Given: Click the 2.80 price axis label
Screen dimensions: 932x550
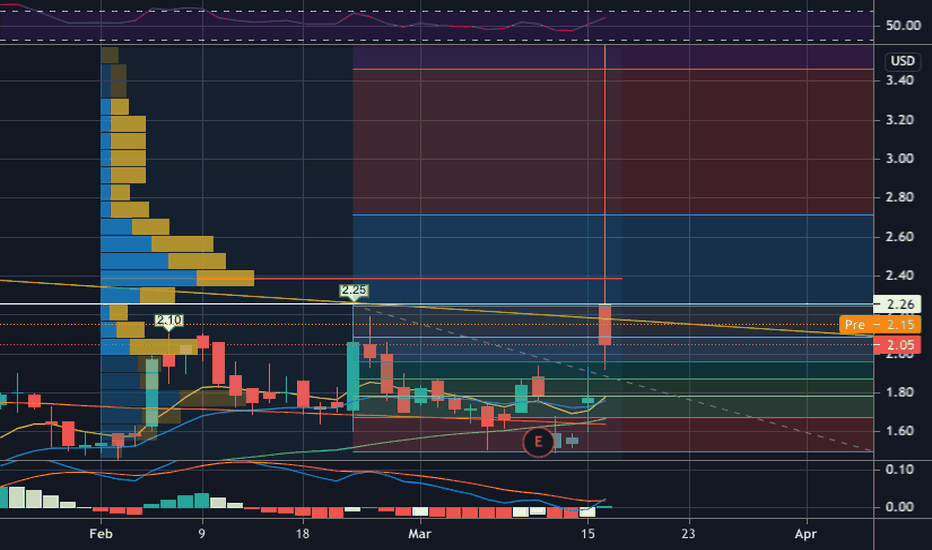Looking at the screenshot, I should [899, 197].
